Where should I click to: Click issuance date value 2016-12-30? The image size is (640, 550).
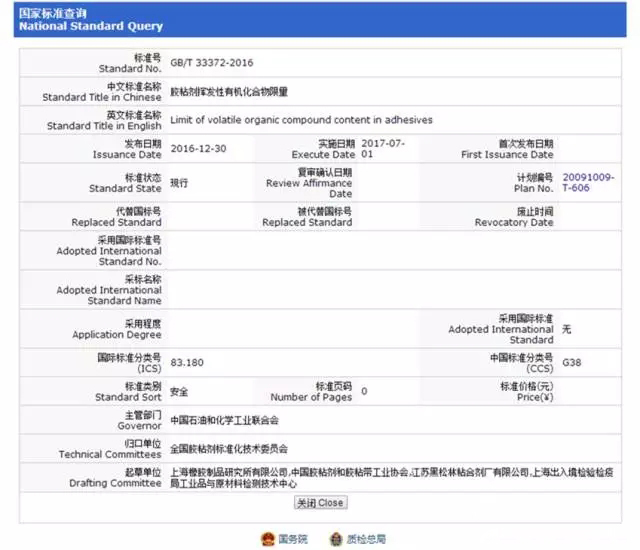[198, 149]
